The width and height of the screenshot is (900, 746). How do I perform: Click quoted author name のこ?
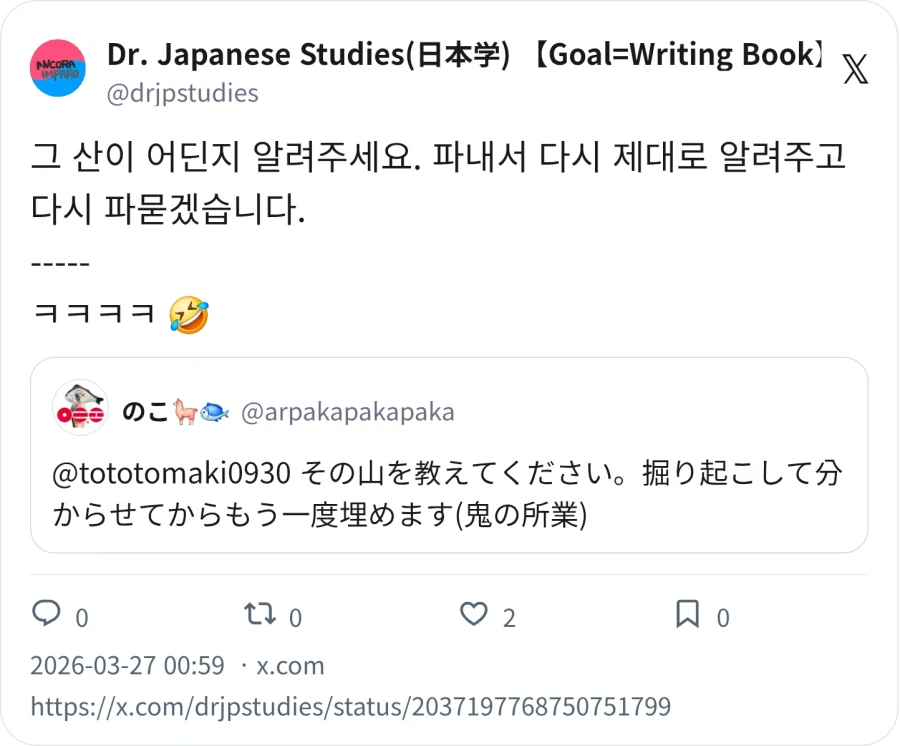click(x=145, y=412)
